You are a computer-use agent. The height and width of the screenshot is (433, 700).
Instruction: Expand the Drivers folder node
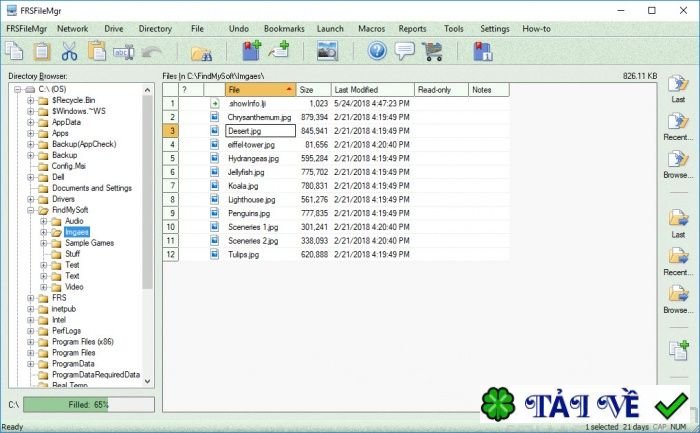[x=30, y=199]
